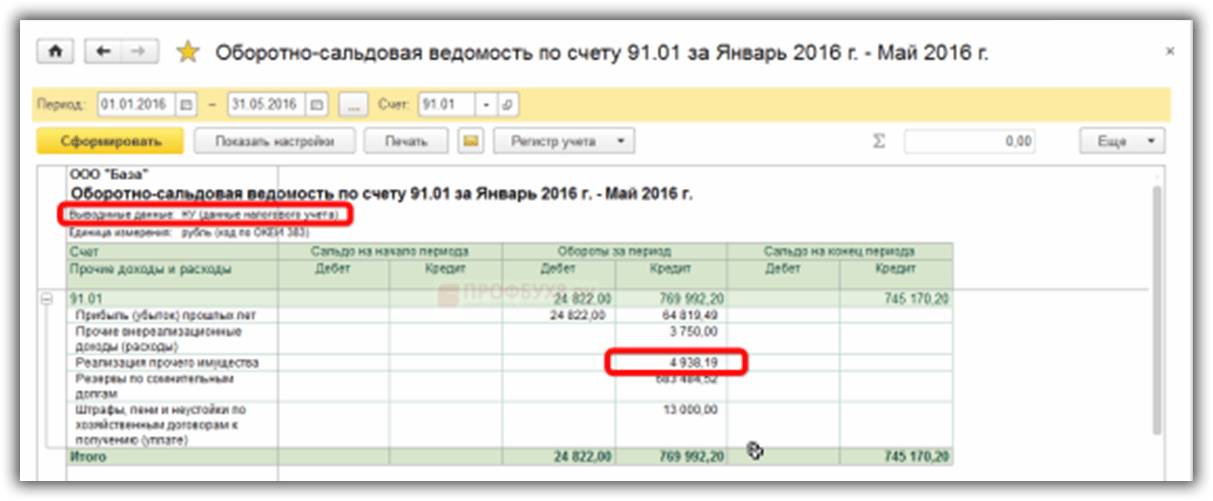Image resolution: width=1213 pixels, height=501 pixels.
Task: Star this report as favorite
Action: click(187, 52)
